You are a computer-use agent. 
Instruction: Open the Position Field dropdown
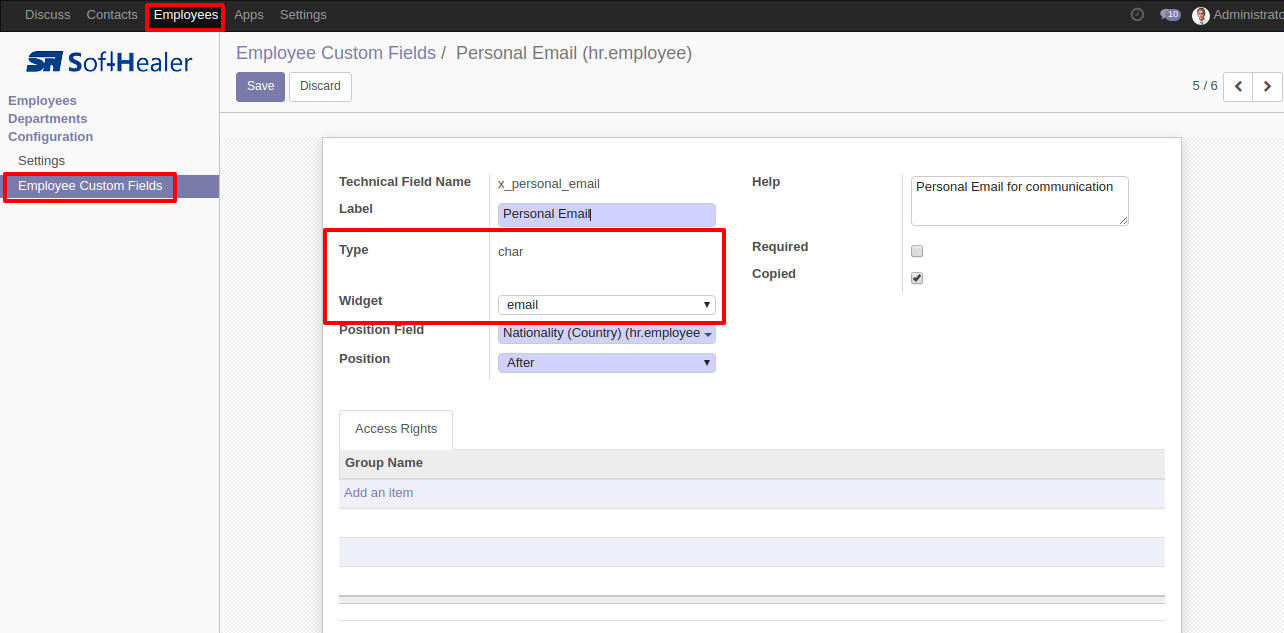[x=607, y=333]
